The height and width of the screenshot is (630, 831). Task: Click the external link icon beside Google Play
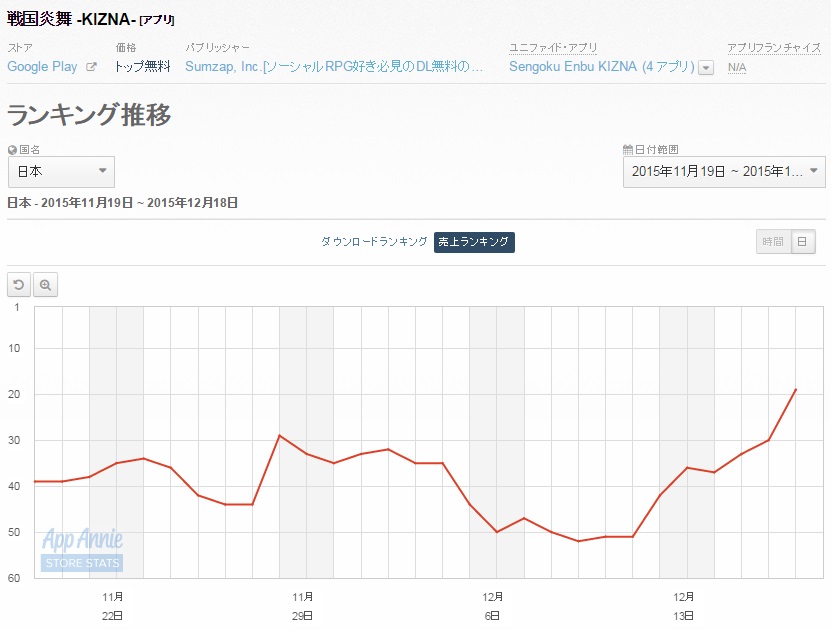click(91, 67)
